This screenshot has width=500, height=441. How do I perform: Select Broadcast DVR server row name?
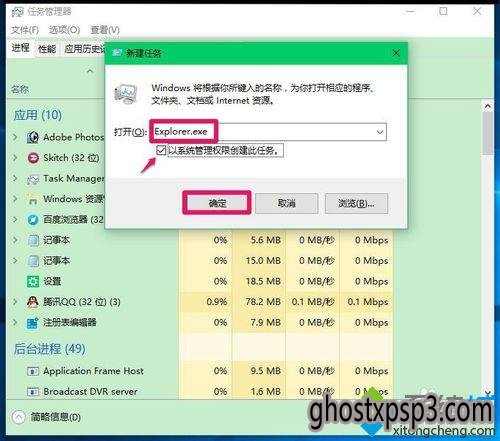pos(90,392)
